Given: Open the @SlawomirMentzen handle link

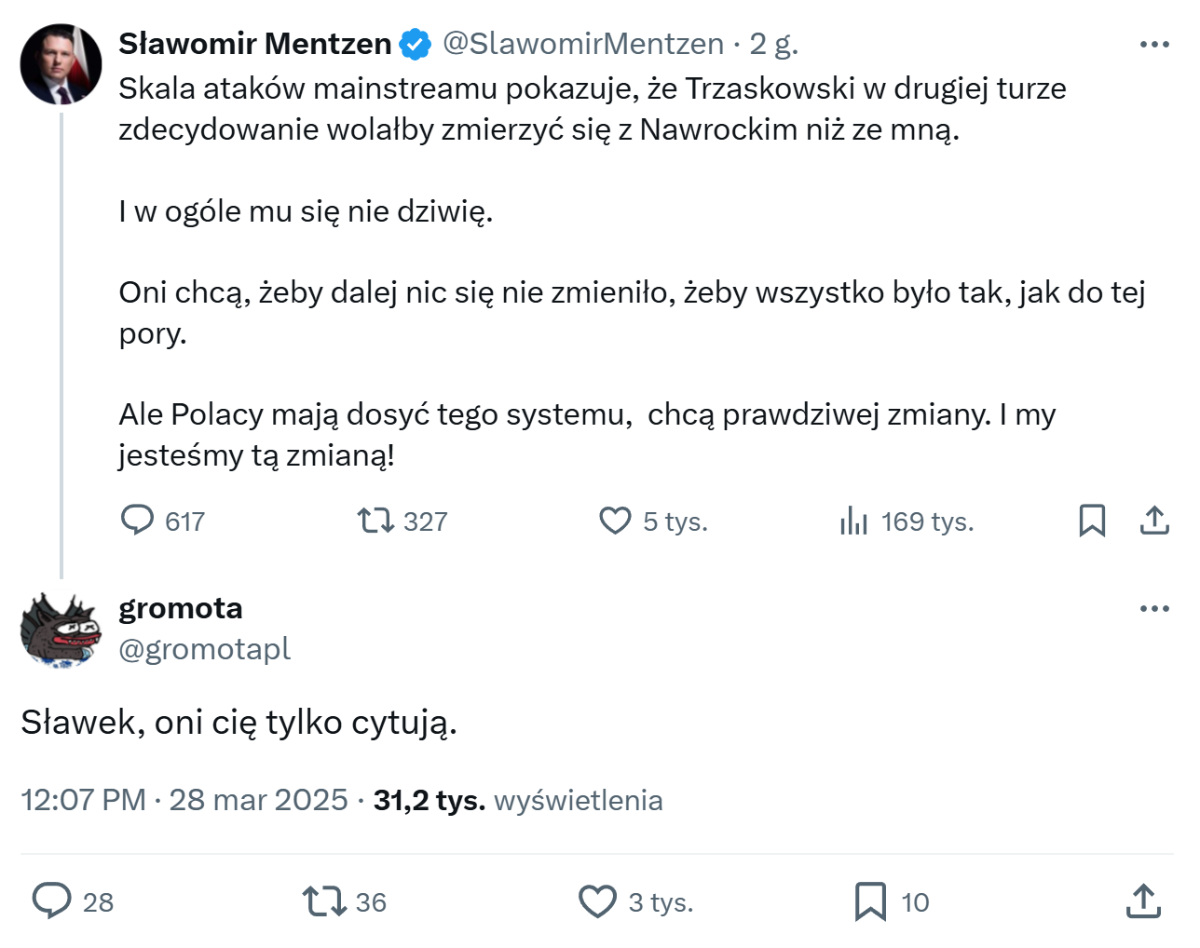Looking at the screenshot, I should coord(582,44).
